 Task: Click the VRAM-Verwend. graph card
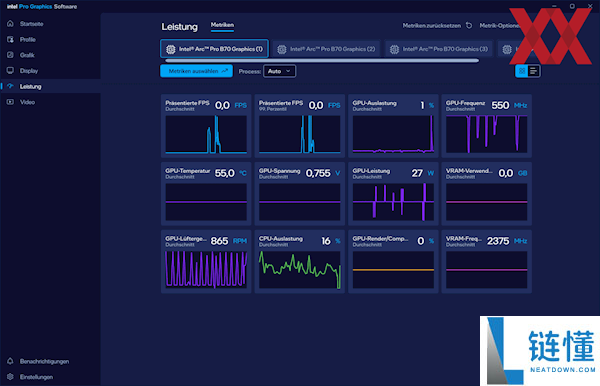coord(486,194)
